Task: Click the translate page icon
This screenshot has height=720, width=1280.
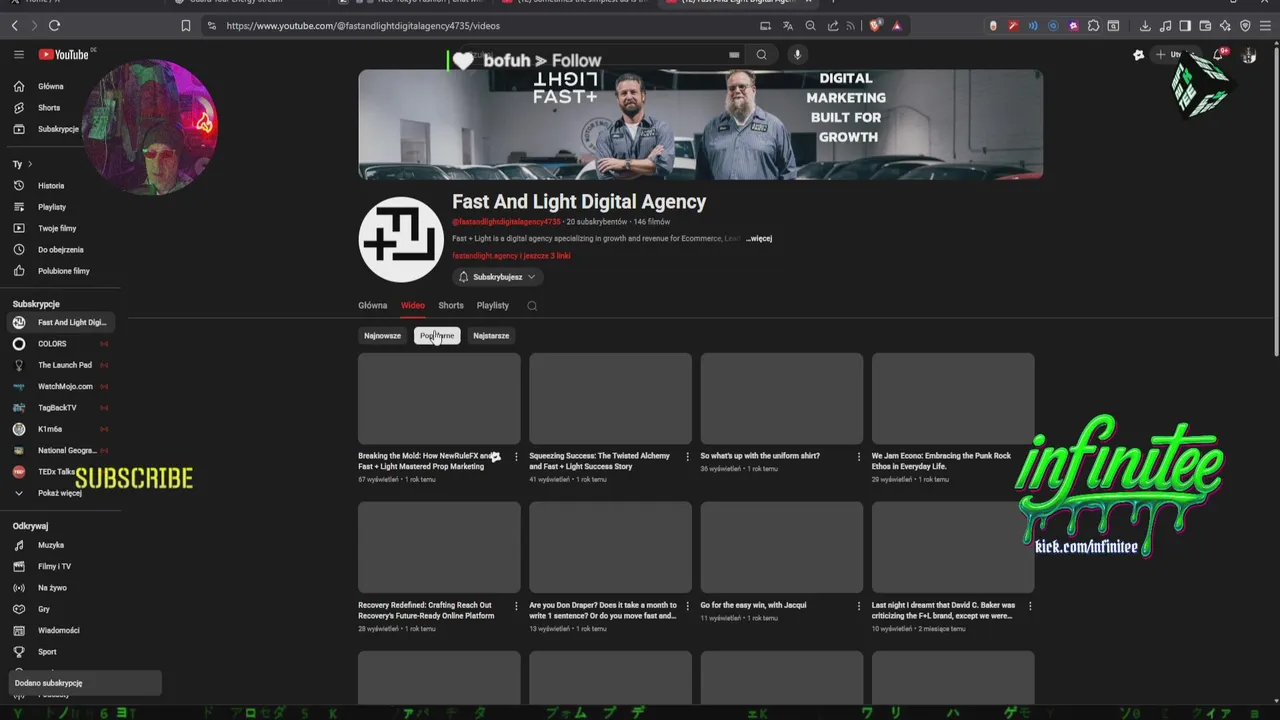Action: pos(788,26)
